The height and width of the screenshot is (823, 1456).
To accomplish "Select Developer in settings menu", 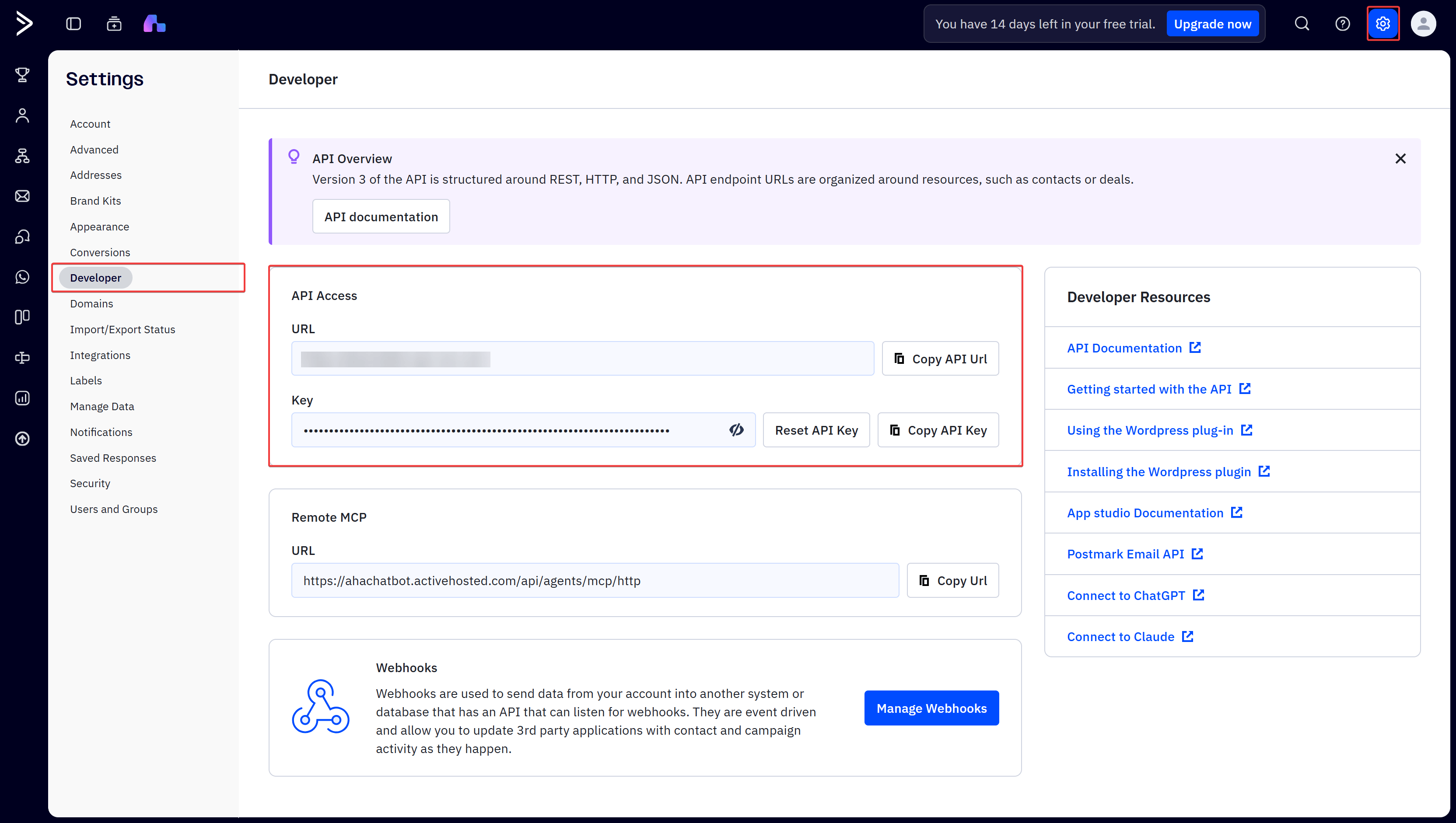I will [x=95, y=278].
